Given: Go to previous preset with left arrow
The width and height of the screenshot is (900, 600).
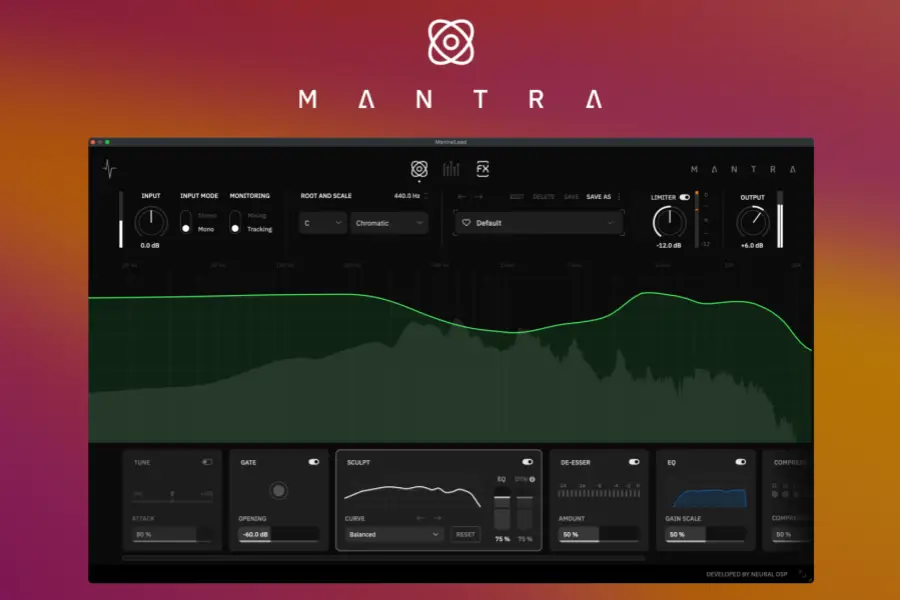Looking at the screenshot, I should click(461, 197).
